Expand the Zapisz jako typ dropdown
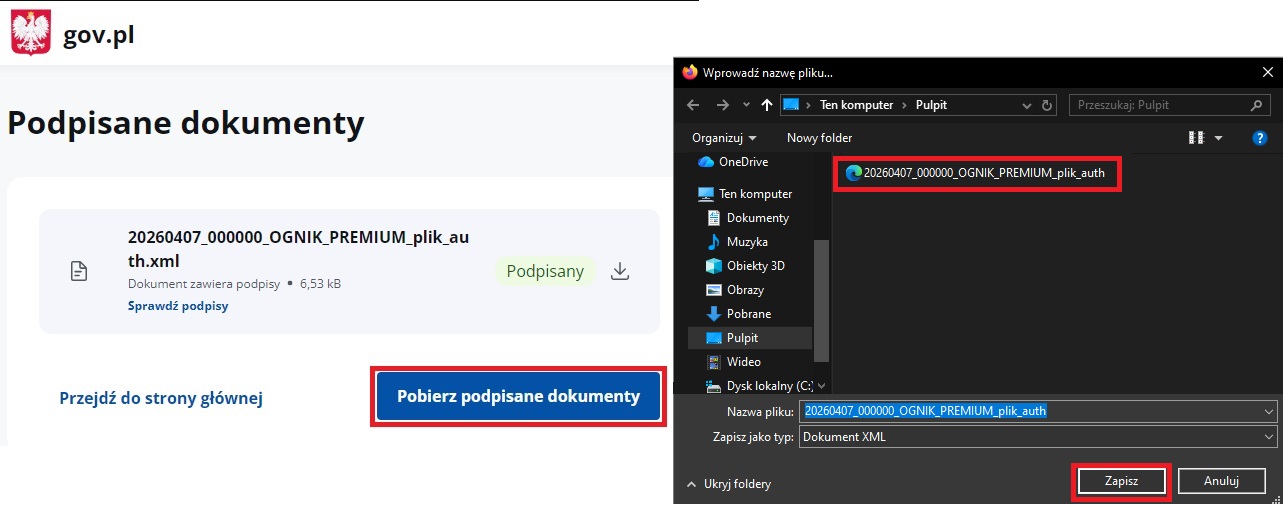Screen dimensions: 1284x505 pos(1269,437)
